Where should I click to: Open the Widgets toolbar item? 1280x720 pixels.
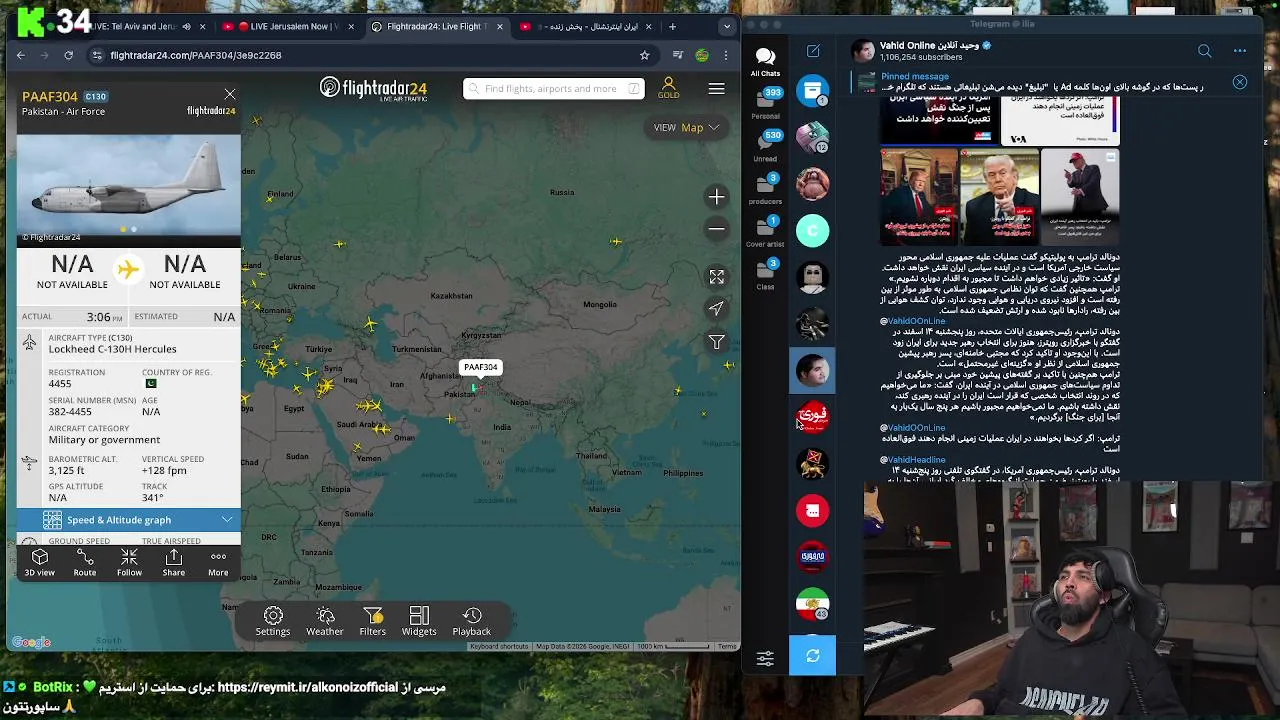pos(419,621)
